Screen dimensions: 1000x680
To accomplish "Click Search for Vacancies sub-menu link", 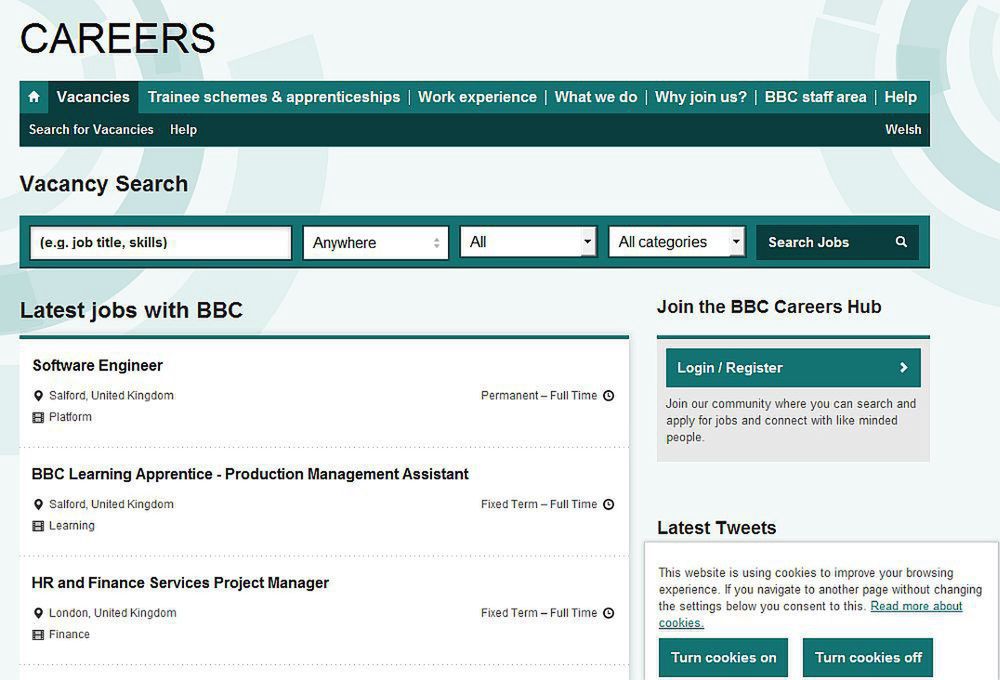I will pyautogui.click(x=91, y=129).
